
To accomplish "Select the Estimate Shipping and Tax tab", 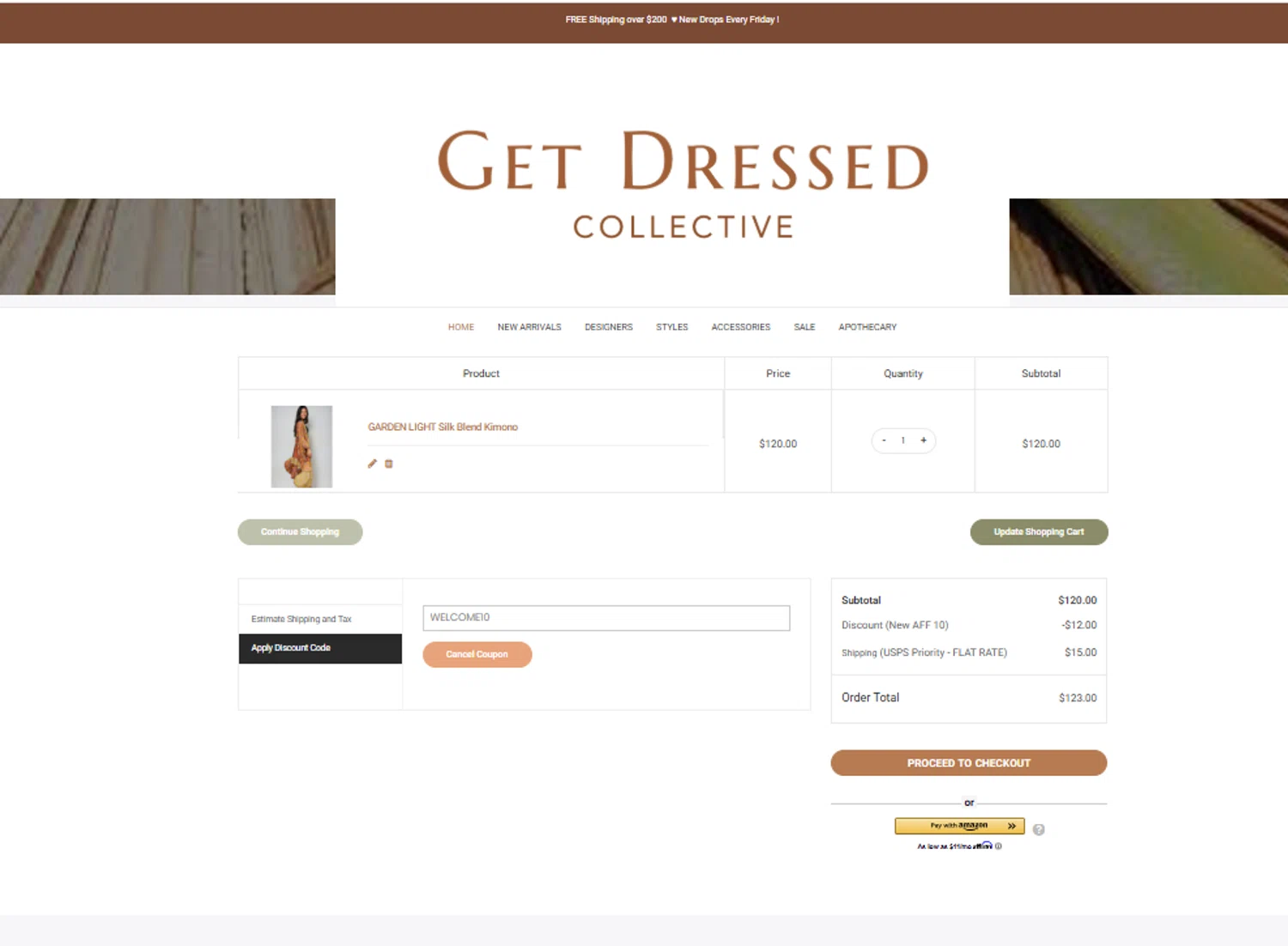I will coord(320,619).
